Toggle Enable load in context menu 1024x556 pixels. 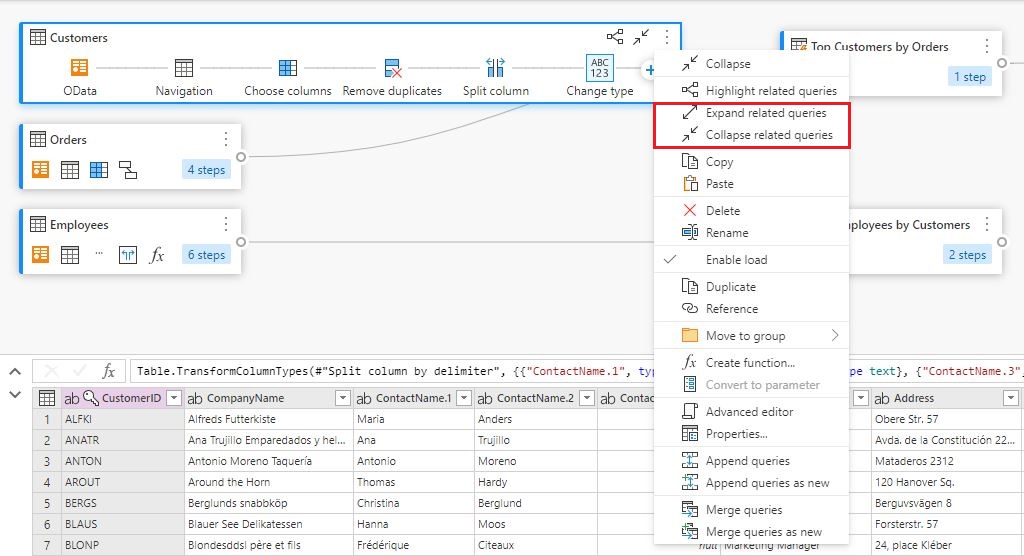(737, 260)
